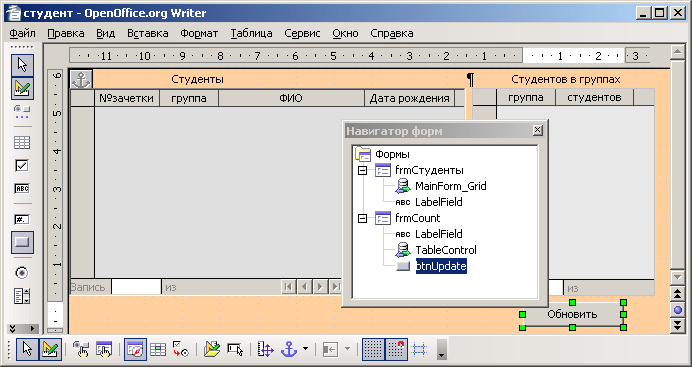Viewport: 692px width, 367px height.
Task: Click the Add Field icon in the bottom toolbar
Action: (158, 350)
